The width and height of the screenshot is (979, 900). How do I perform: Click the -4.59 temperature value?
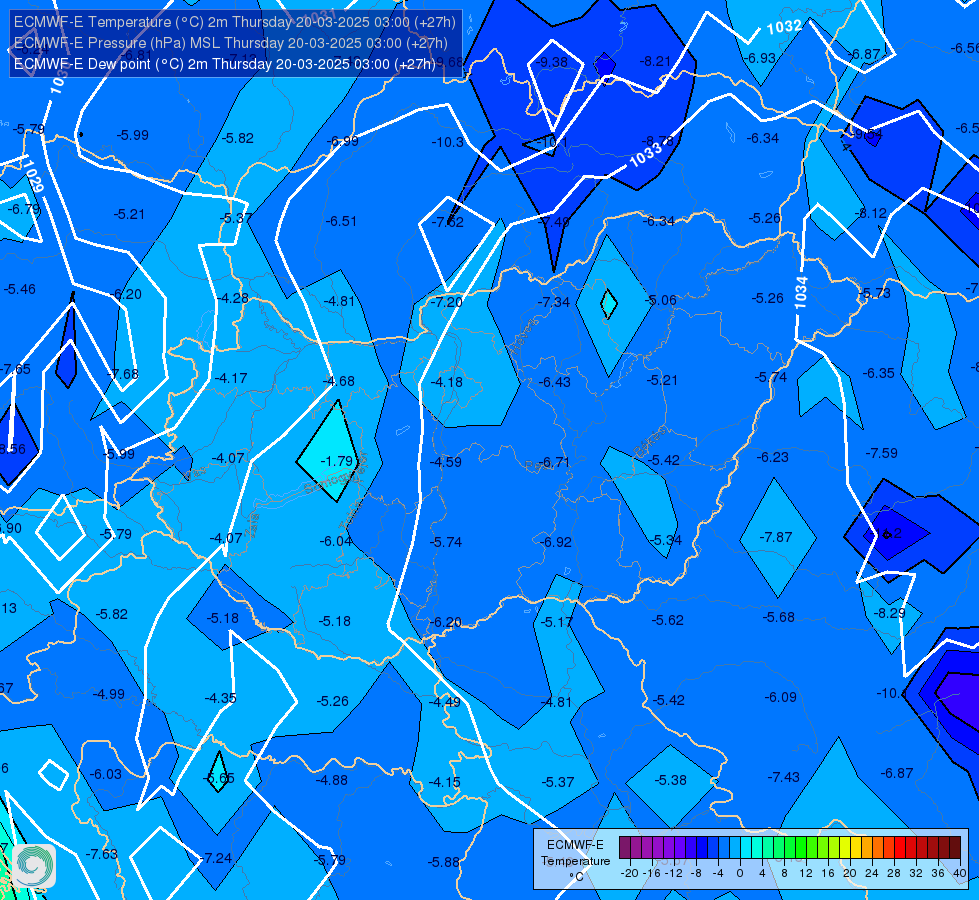pos(446,462)
